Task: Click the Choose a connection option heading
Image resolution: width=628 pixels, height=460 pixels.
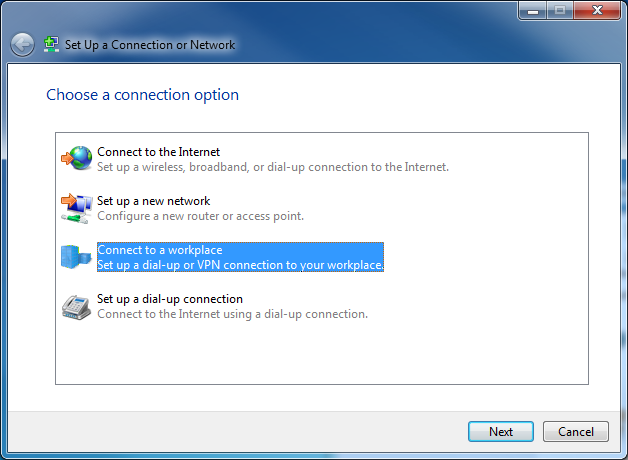Action: tap(143, 95)
